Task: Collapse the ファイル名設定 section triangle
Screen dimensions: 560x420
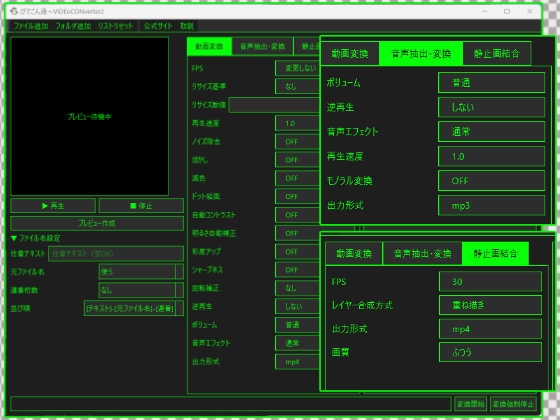Action: click(x=14, y=238)
